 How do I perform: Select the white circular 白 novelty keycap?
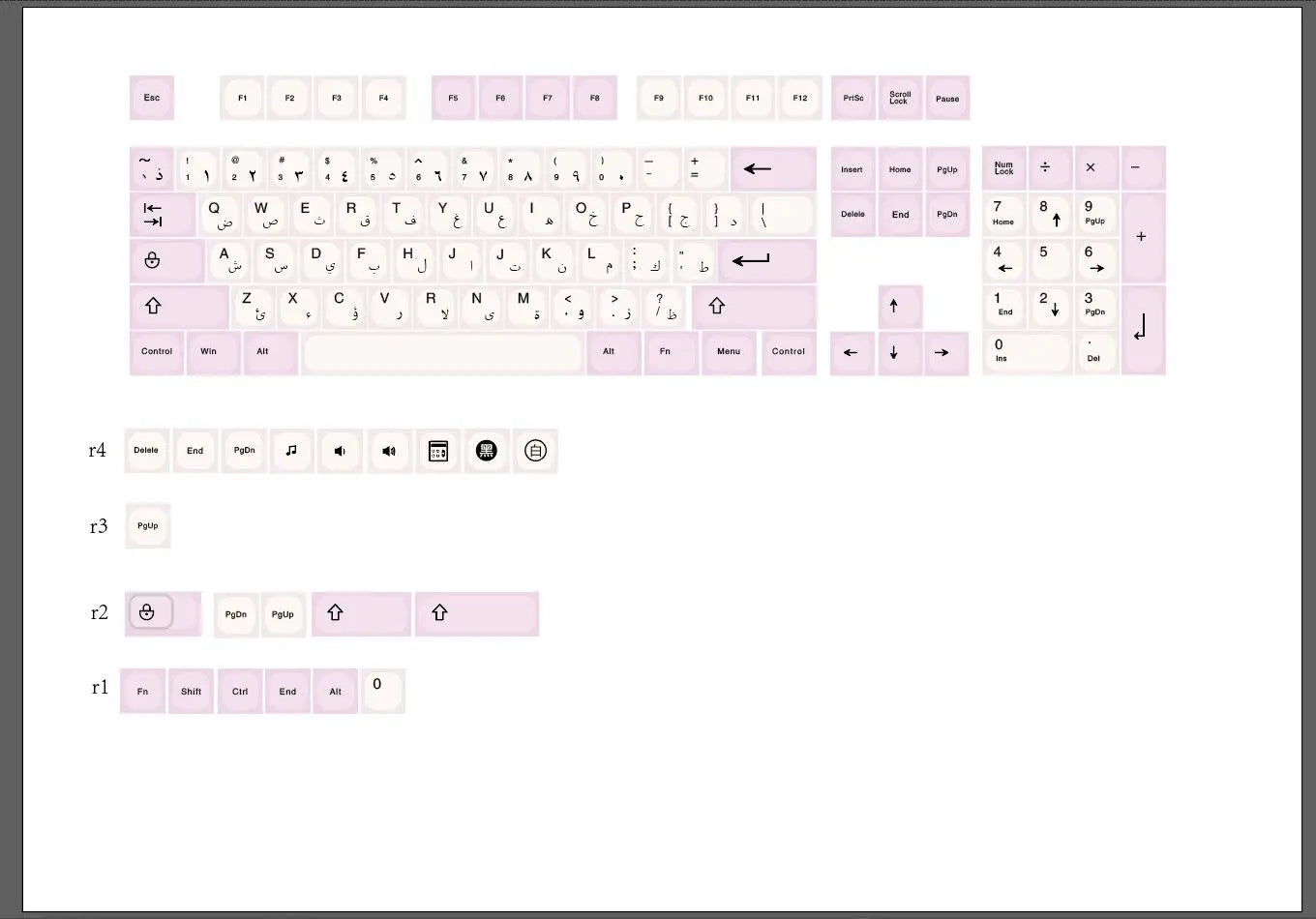click(x=535, y=451)
